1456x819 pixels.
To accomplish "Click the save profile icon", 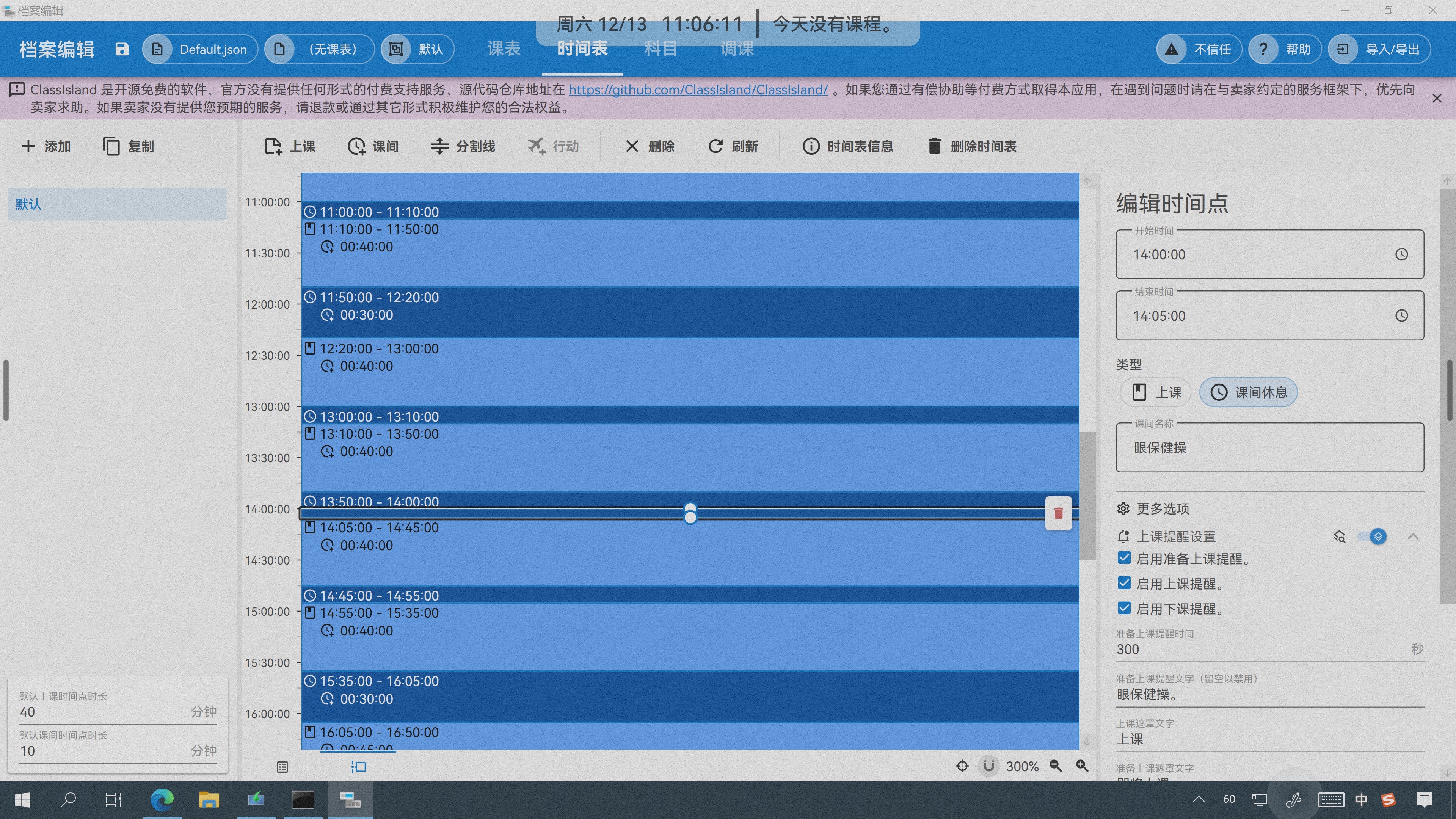I will (122, 49).
